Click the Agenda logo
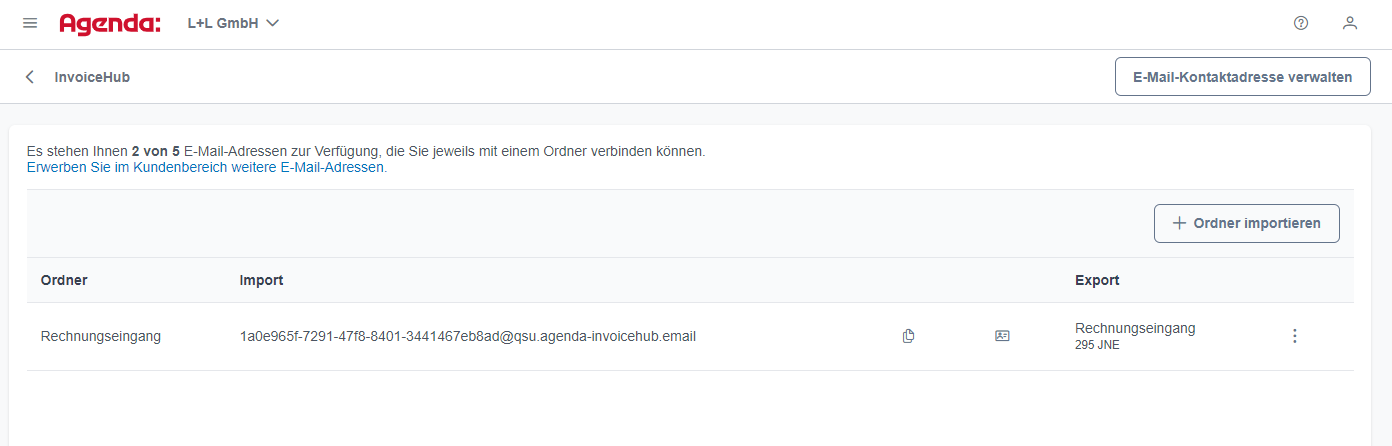Screen dimensions: 1392x446 [x=110, y=23]
